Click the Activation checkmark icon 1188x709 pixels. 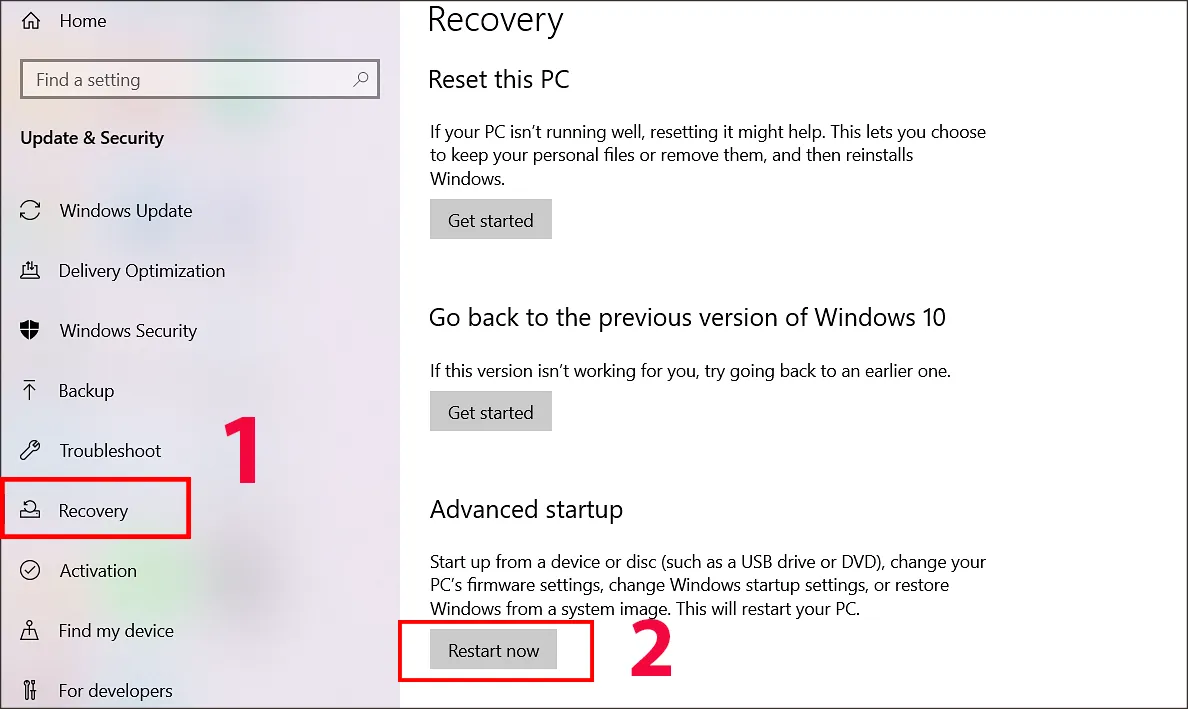point(31,571)
